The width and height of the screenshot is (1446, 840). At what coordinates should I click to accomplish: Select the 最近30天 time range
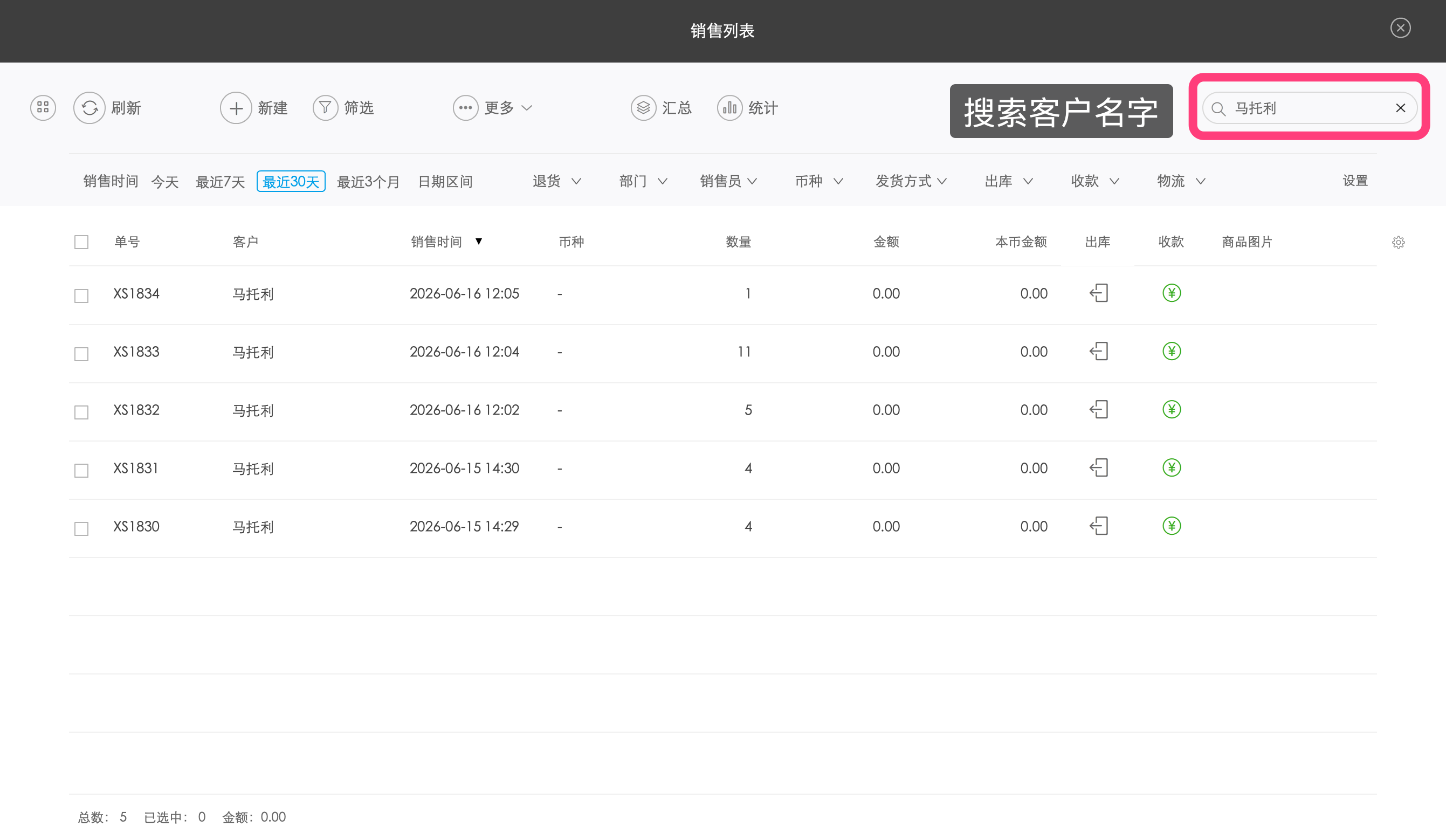click(291, 181)
